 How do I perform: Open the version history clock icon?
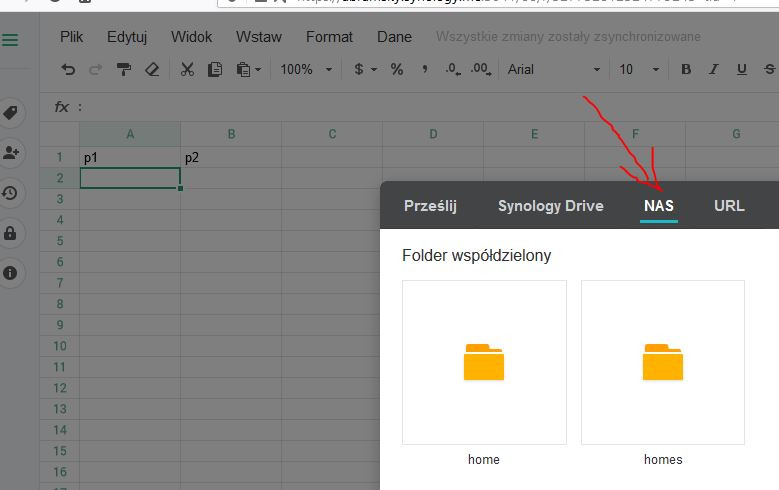(x=11, y=193)
